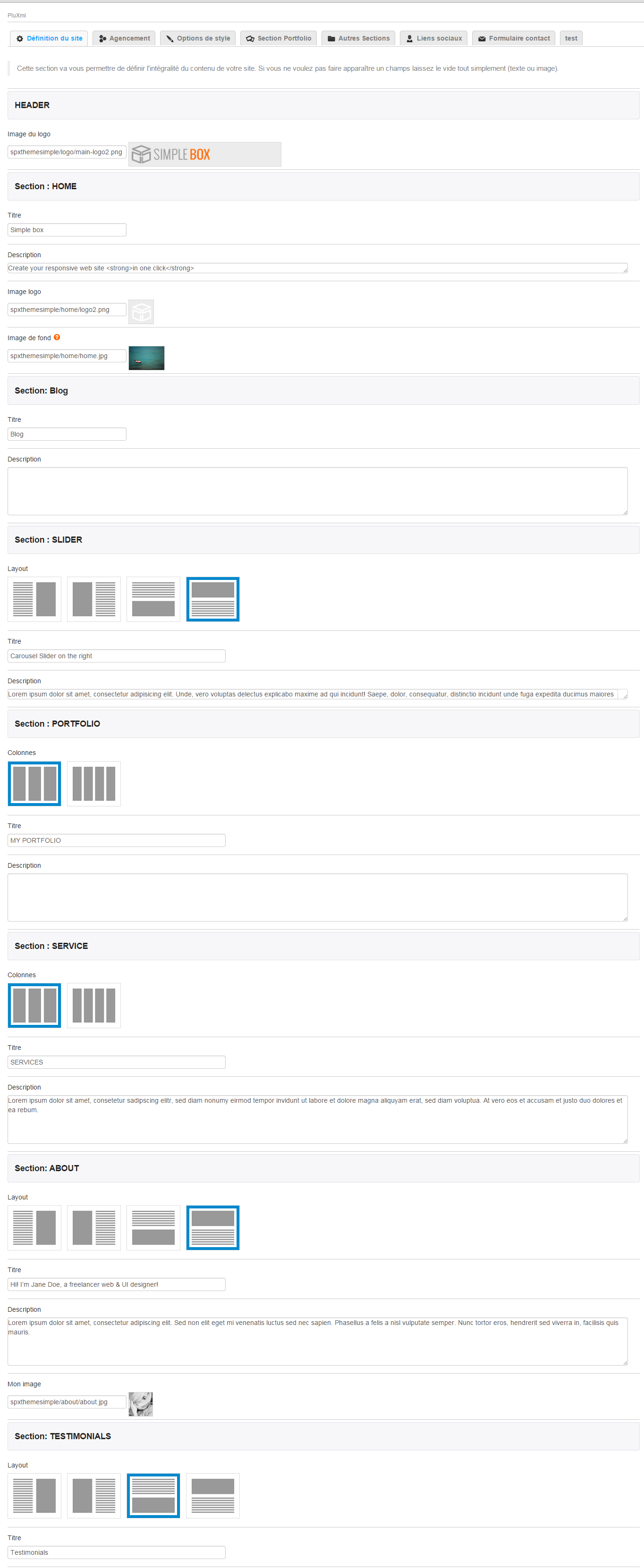Pick image-above-text layout in Testimonials section
Image resolution: width=644 pixels, height=1568 pixels.
[212, 1495]
